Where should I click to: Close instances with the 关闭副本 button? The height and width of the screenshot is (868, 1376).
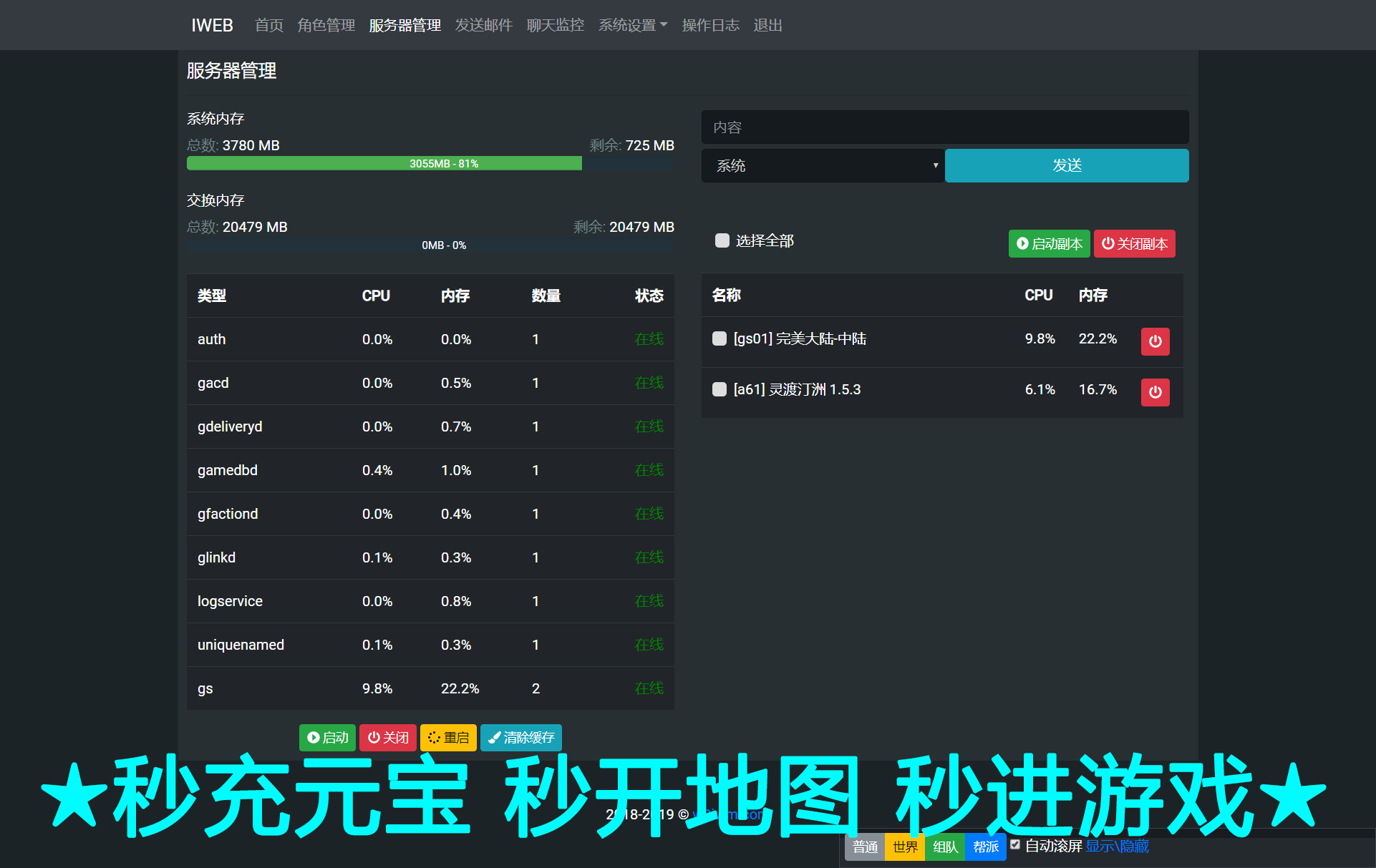(1134, 244)
